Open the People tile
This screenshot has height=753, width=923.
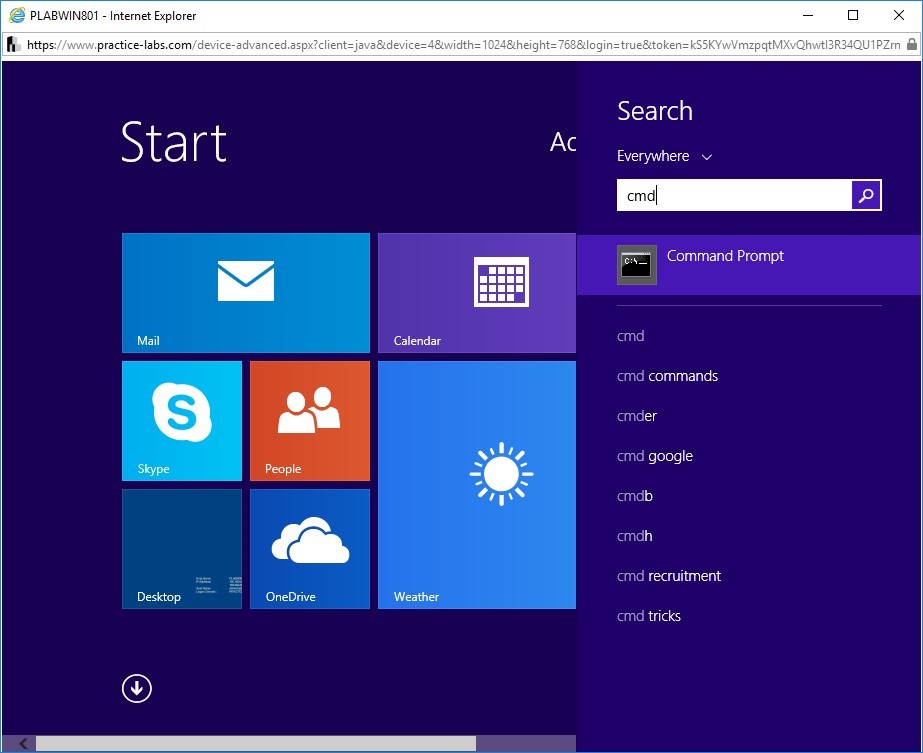pyautogui.click(x=309, y=420)
